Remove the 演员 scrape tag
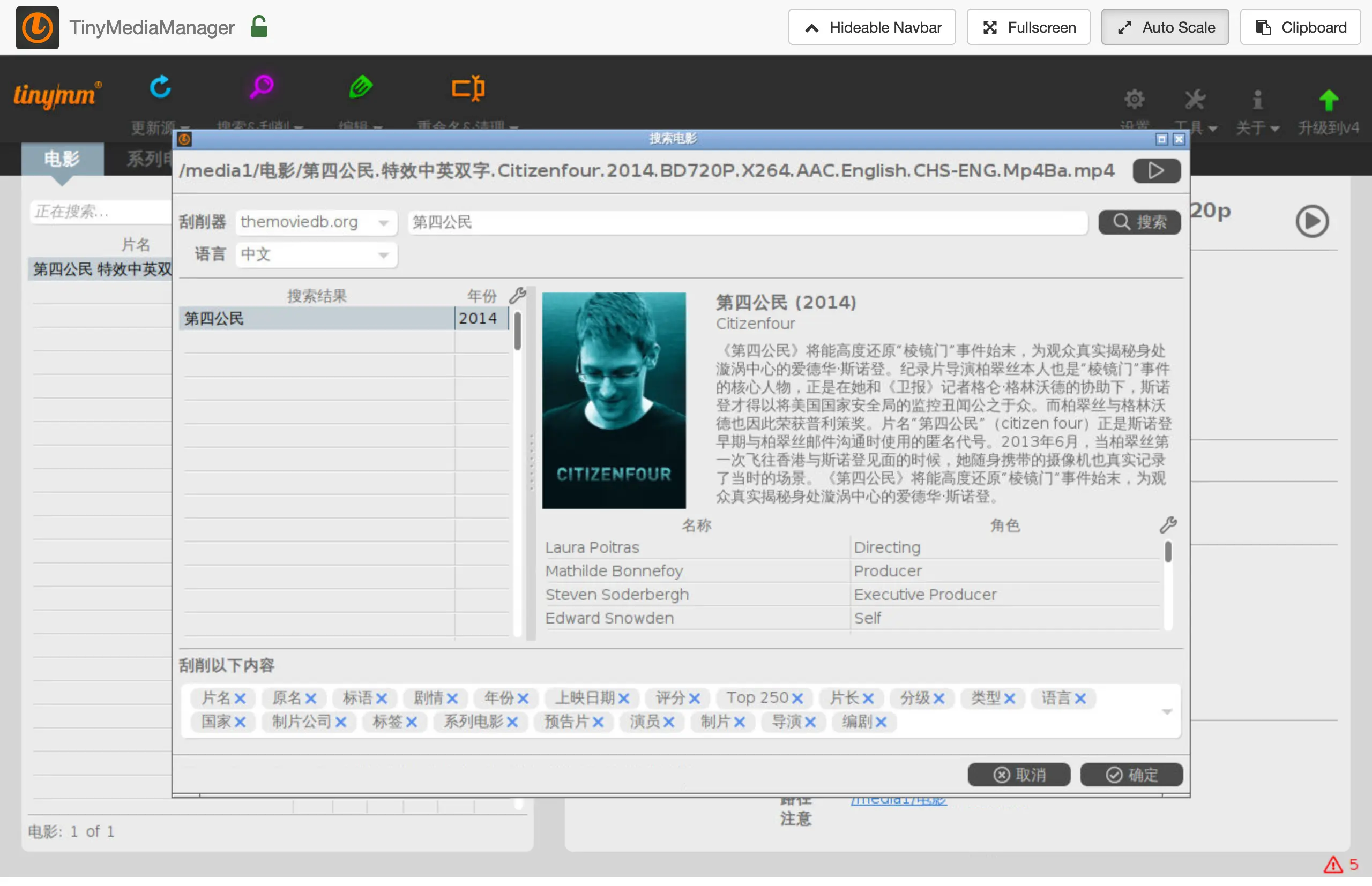 point(668,722)
